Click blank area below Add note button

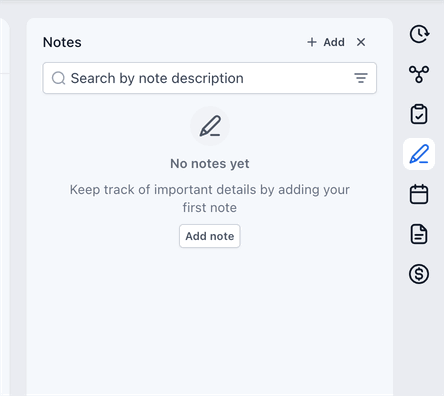[x=210, y=317]
